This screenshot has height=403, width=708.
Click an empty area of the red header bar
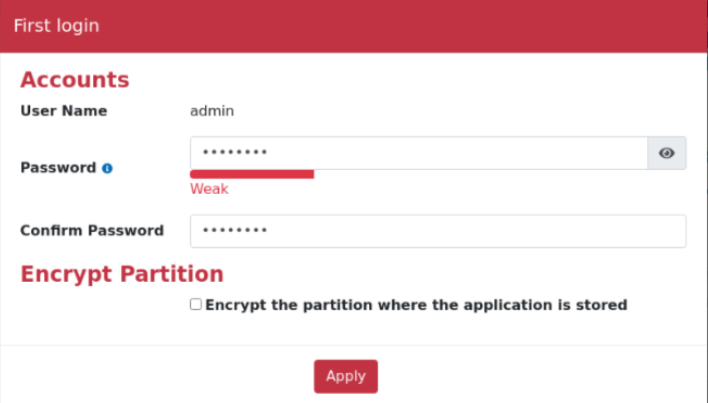pyautogui.click(x=406, y=26)
